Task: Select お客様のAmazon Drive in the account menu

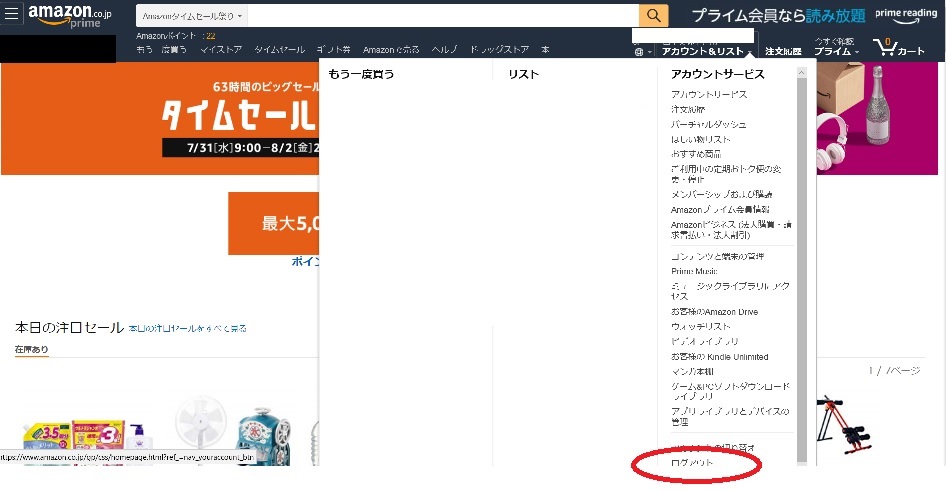Action: pos(714,311)
